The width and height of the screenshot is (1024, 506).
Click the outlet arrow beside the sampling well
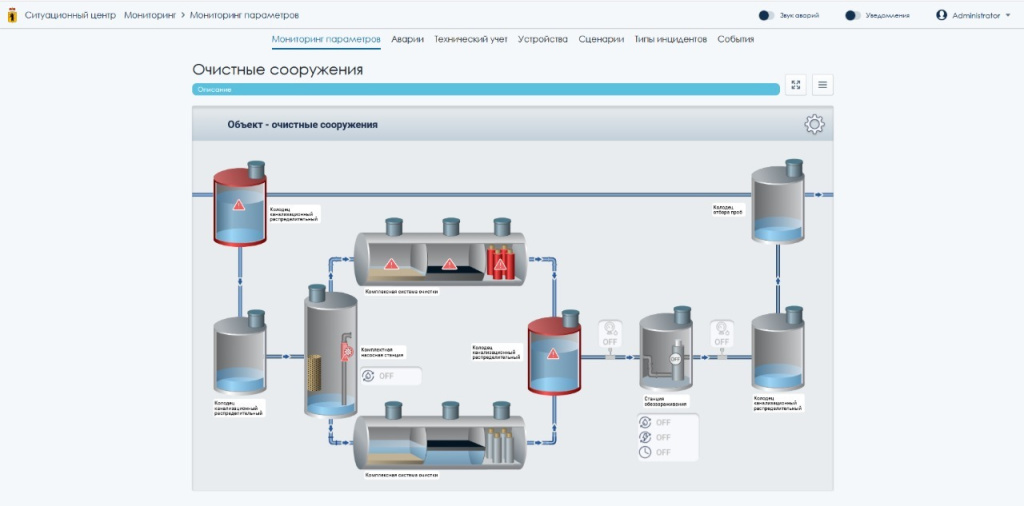click(820, 195)
